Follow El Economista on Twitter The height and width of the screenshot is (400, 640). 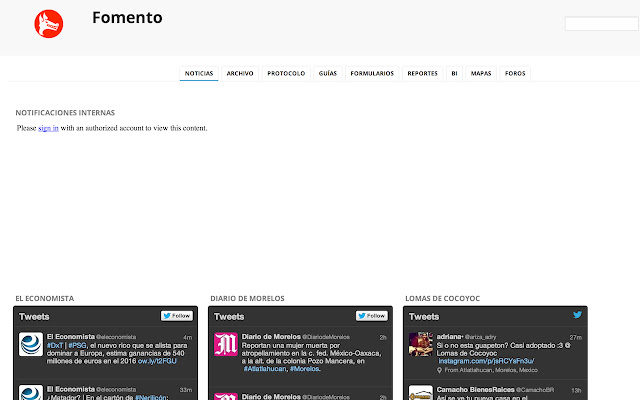pos(177,316)
